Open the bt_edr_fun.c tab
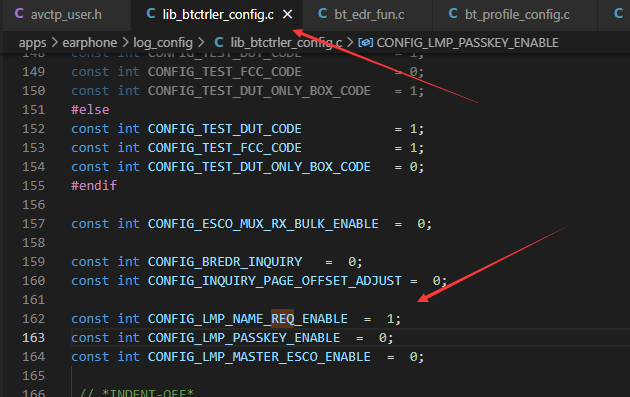The width and height of the screenshot is (630, 397). tap(368, 14)
